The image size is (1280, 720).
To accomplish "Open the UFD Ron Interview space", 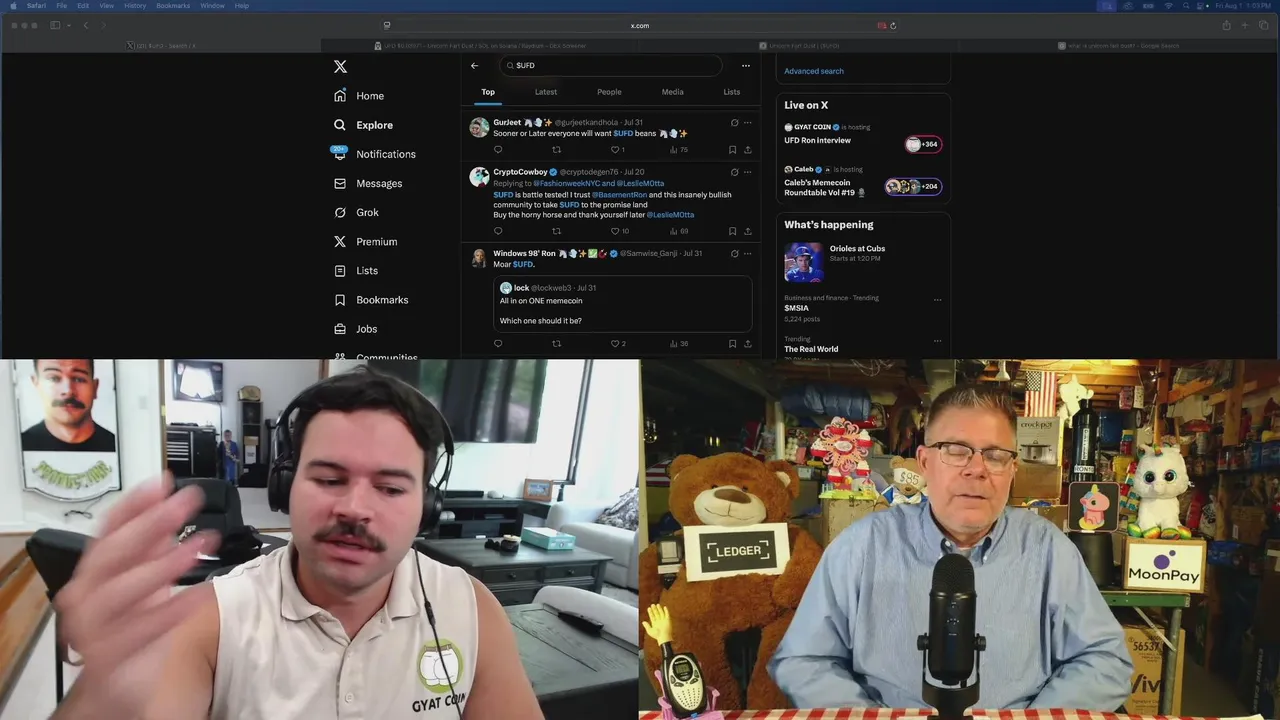I will tap(817, 140).
